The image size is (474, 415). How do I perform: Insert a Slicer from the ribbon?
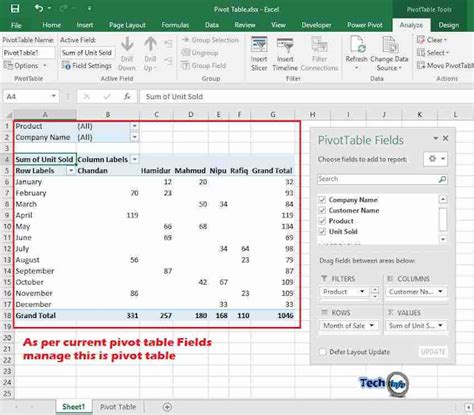(x=259, y=53)
